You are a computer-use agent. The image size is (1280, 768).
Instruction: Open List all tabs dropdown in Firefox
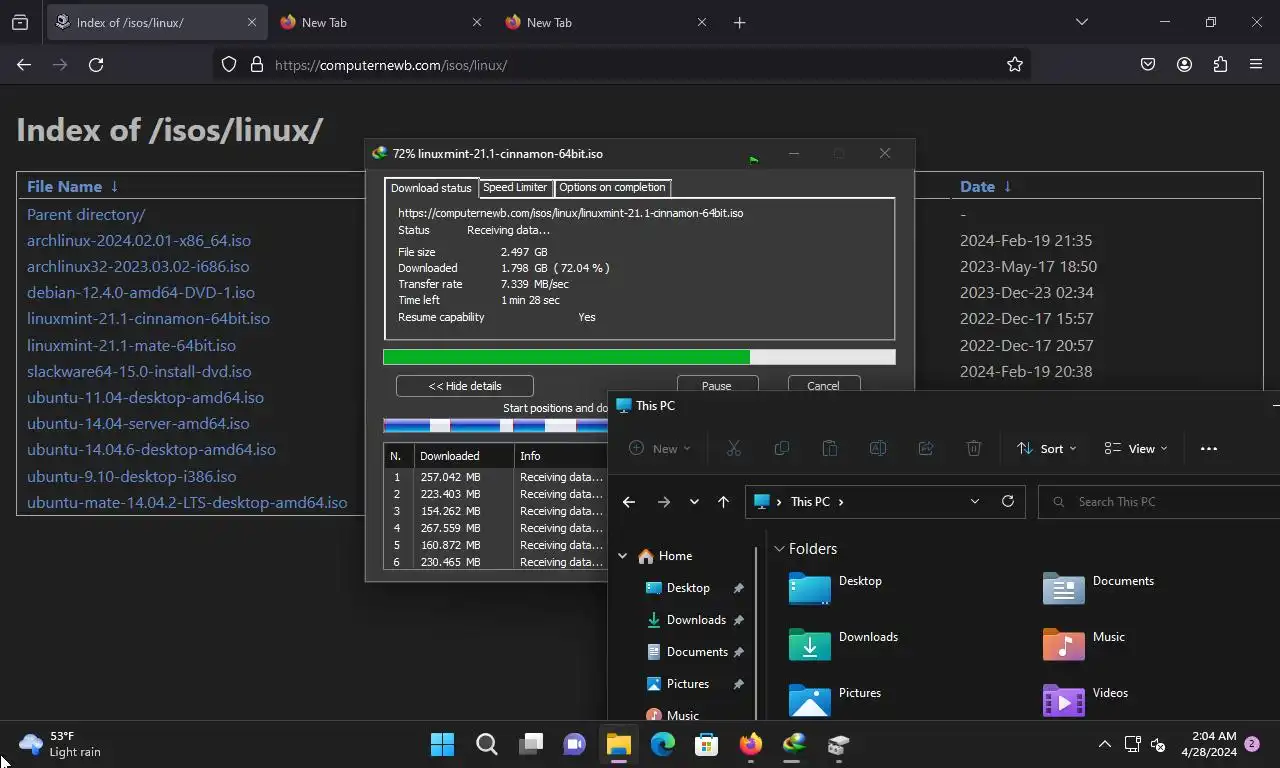click(x=1081, y=22)
